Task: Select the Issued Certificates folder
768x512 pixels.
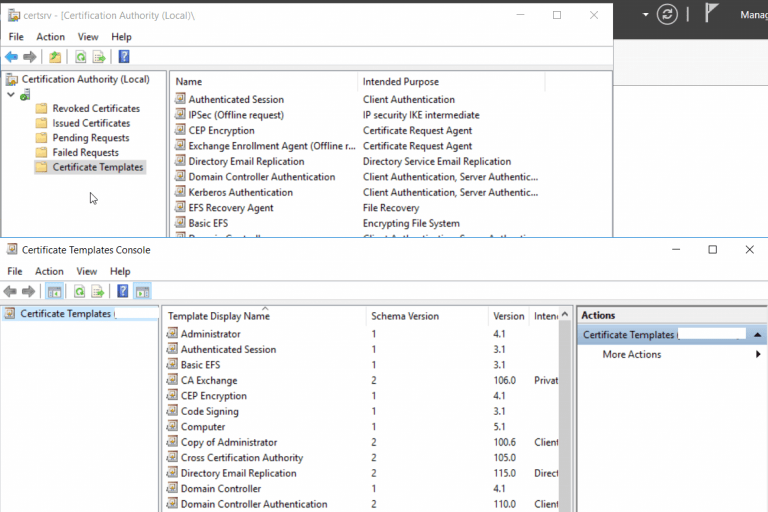Action: click(x=91, y=123)
